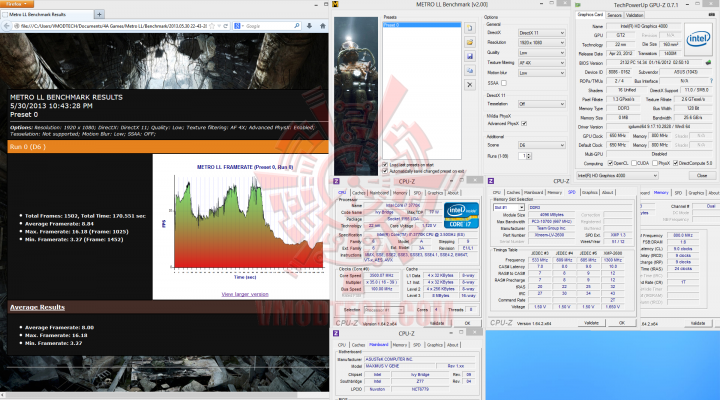Image resolution: width=720 pixels, height=400 pixels.
Task: Click the Delete preset X icon
Action: 469,85
